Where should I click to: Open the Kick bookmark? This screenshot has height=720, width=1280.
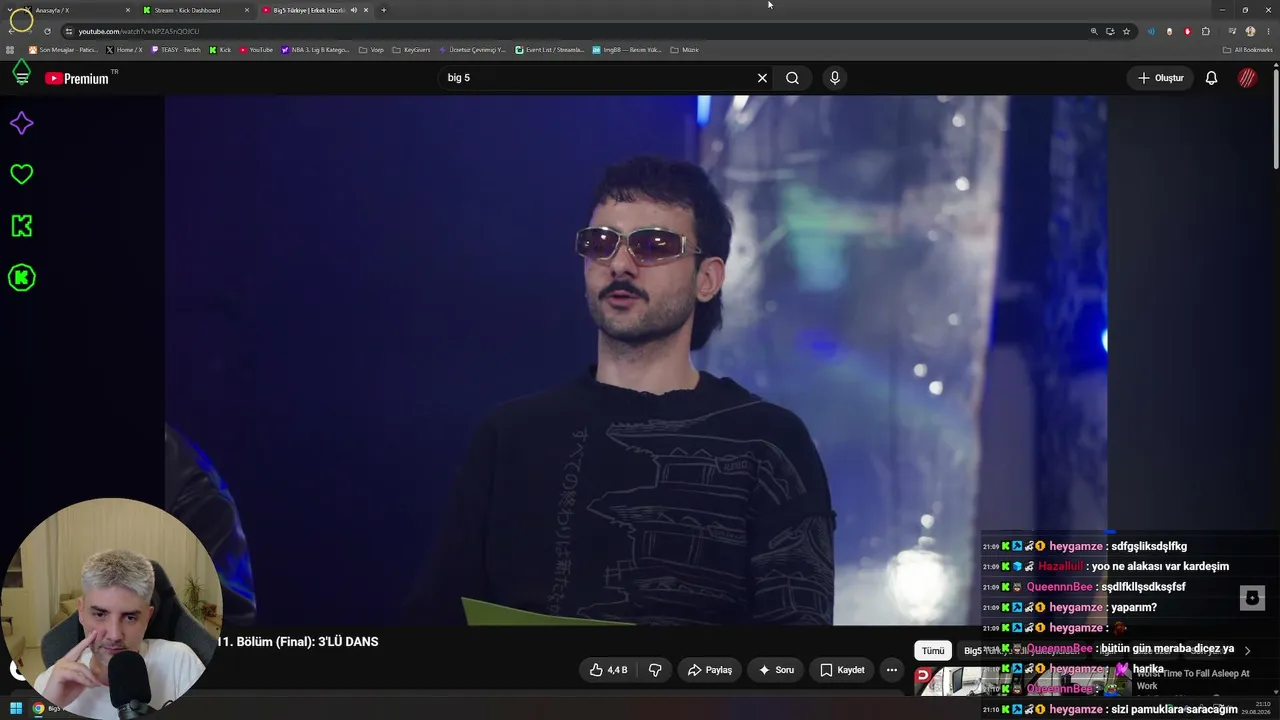click(x=220, y=49)
